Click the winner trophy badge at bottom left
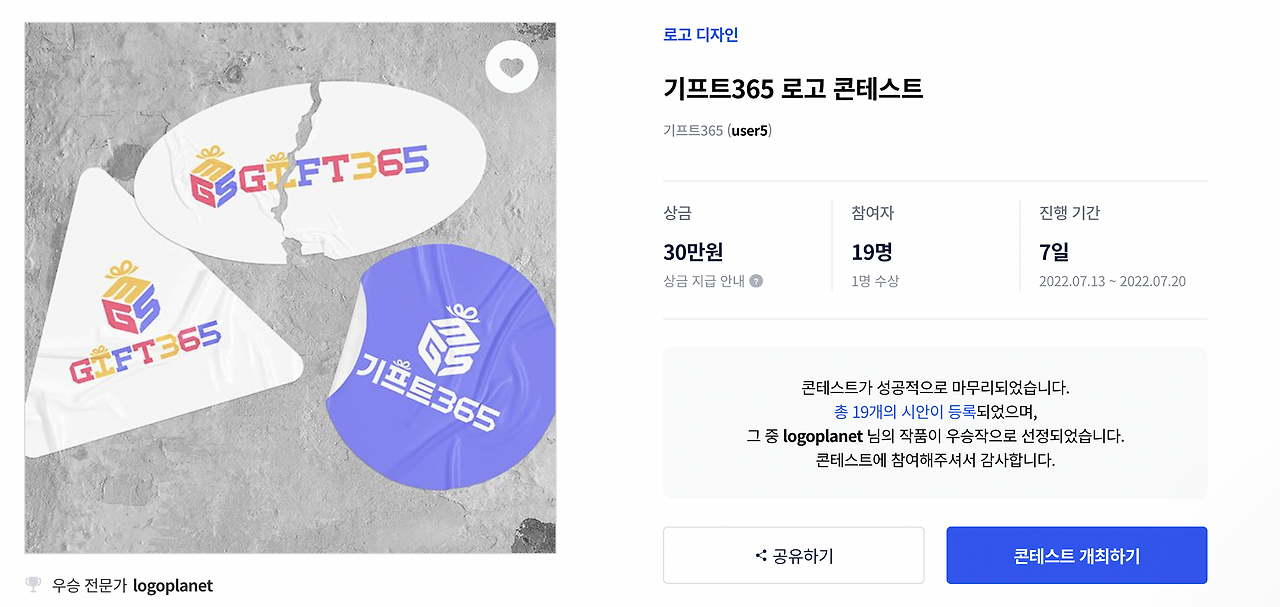Image resolution: width=1280 pixels, height=607 pixels. point(32,585)
